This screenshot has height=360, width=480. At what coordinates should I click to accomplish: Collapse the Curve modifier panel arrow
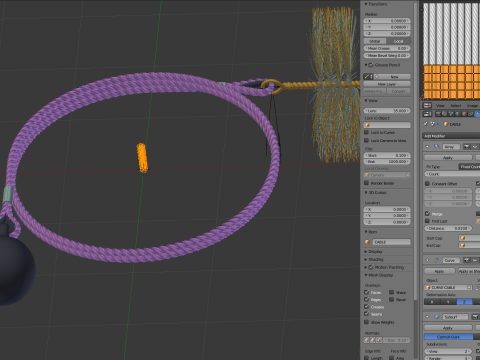(x=427, y=260)
